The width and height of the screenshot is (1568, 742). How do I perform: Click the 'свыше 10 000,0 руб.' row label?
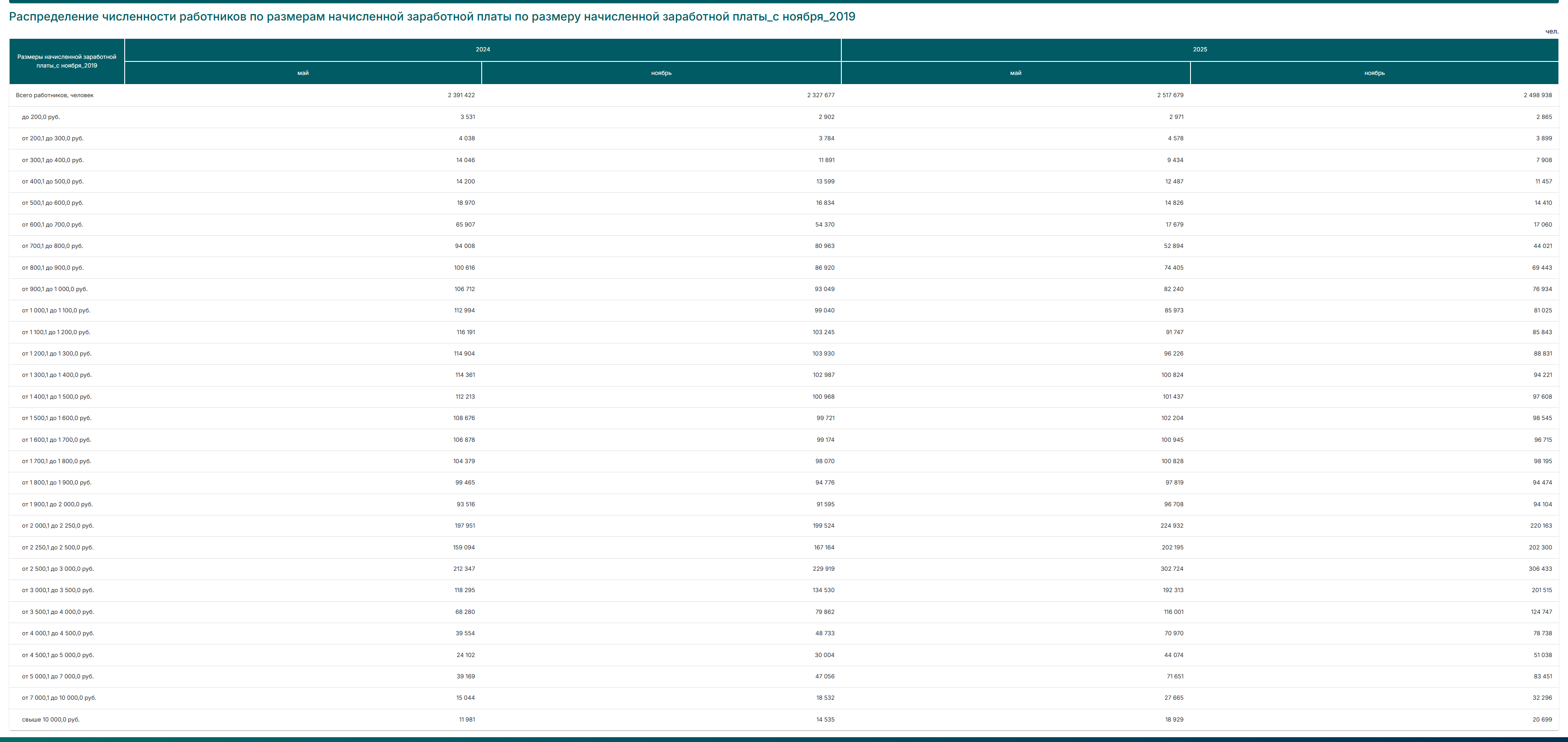pyautogui.click(x=51, y=719)
